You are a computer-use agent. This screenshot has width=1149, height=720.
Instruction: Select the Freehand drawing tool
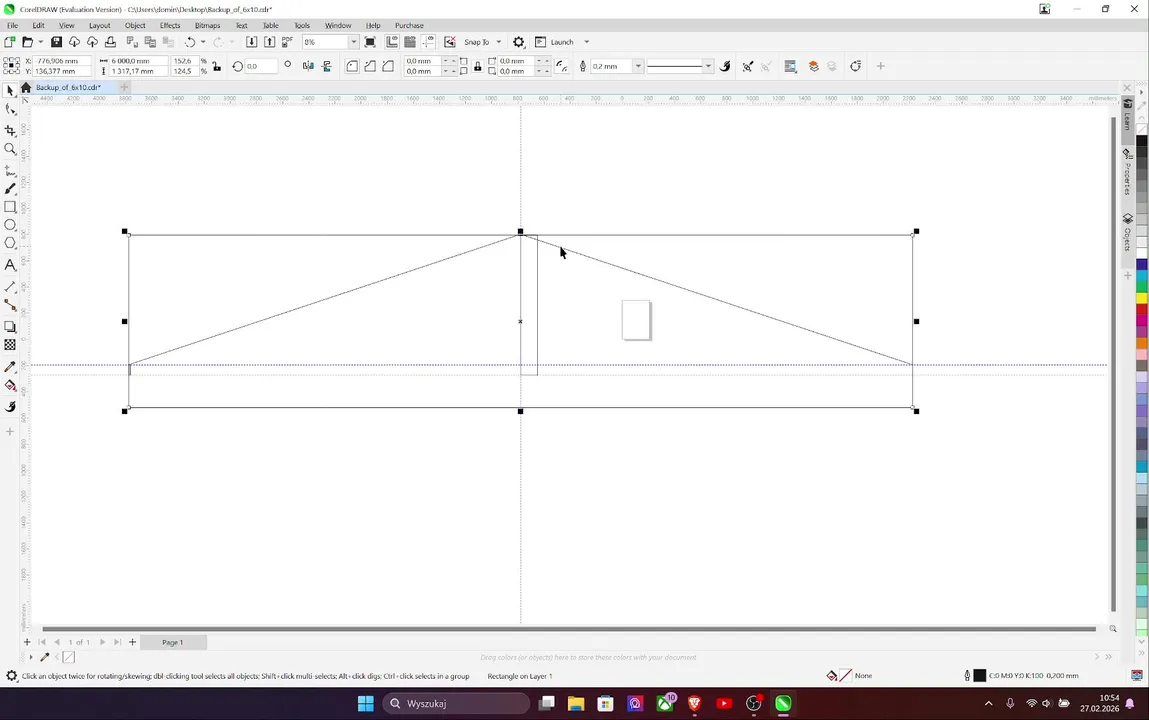10,171
